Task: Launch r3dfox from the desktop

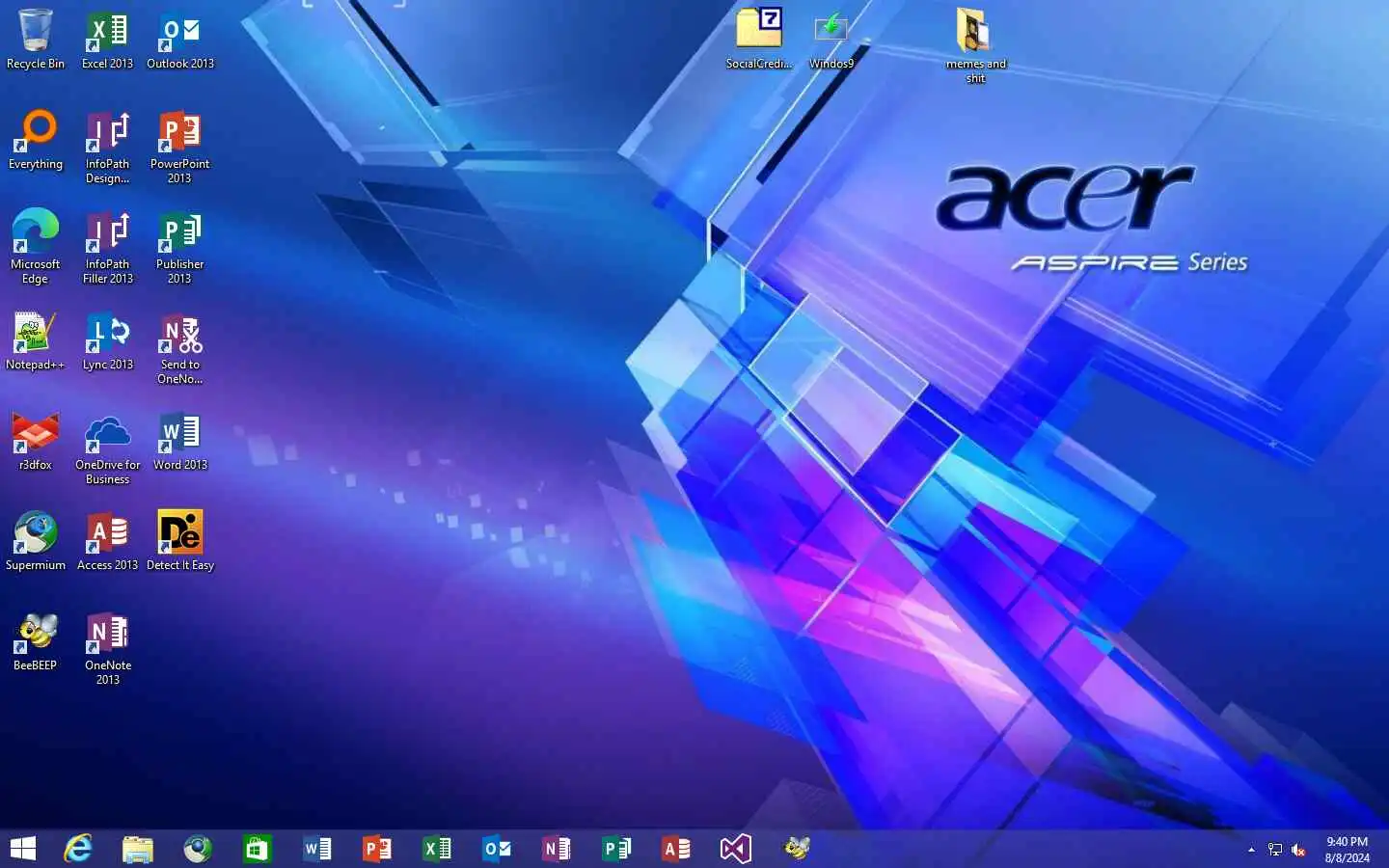Action: (x=36, y=441)
